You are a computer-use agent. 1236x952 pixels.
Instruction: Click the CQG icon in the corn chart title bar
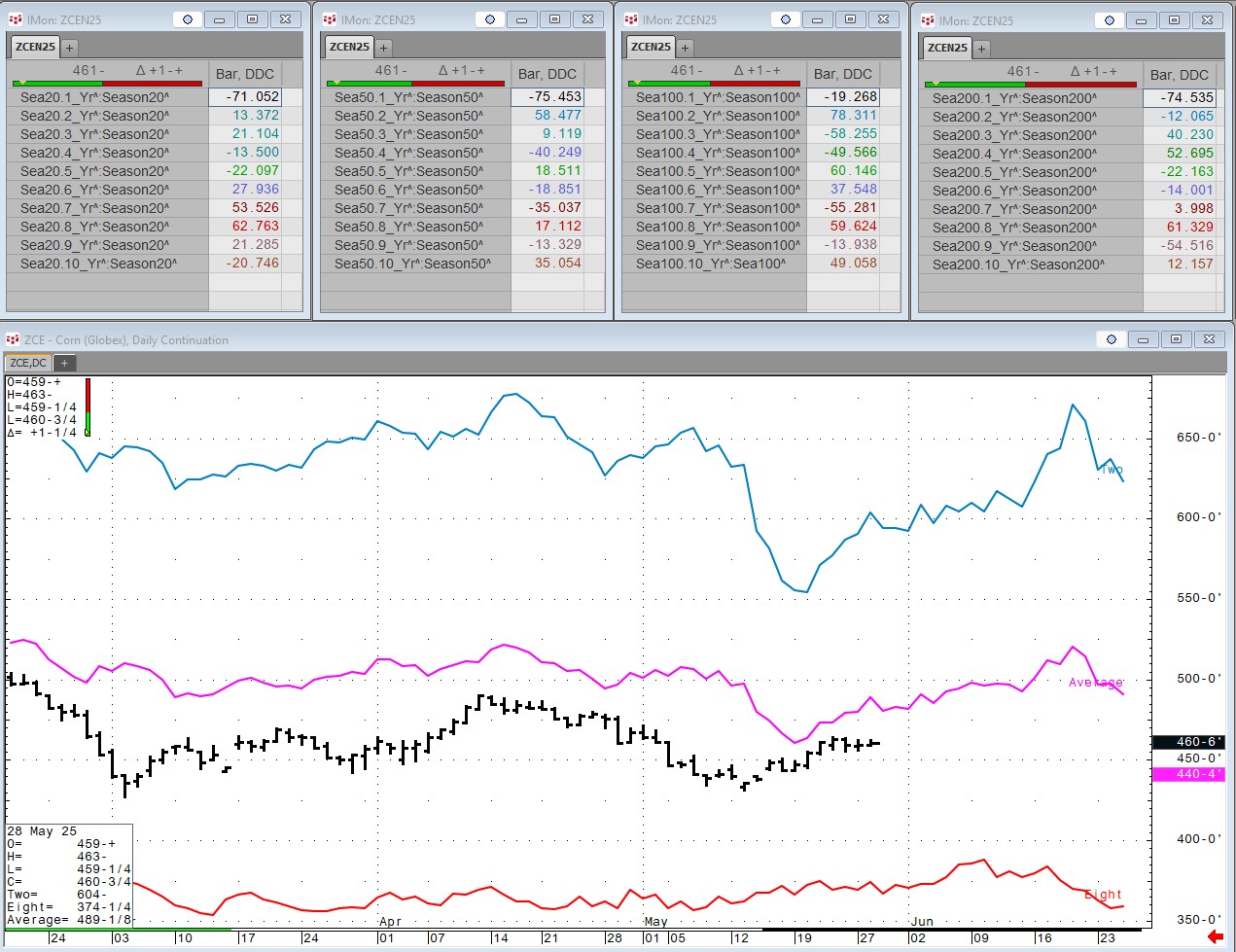tap(13, 339)
